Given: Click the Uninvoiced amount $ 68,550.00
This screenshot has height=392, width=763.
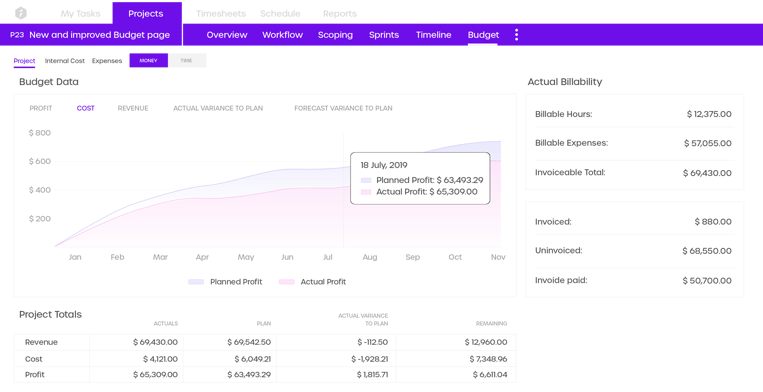Looking at the screenshot, I should [x=707, y=251].
